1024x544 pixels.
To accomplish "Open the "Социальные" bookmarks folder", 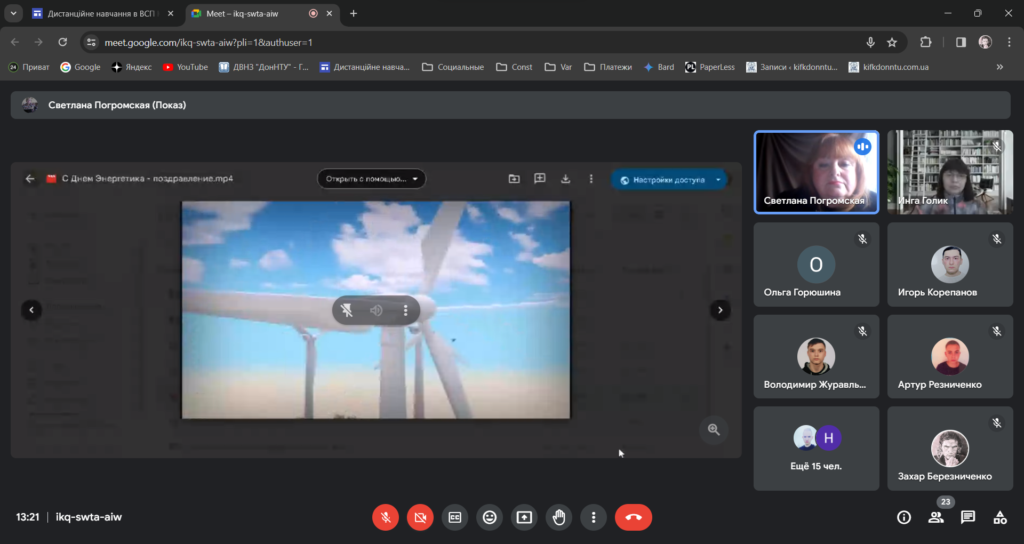I will click(453, 67).
